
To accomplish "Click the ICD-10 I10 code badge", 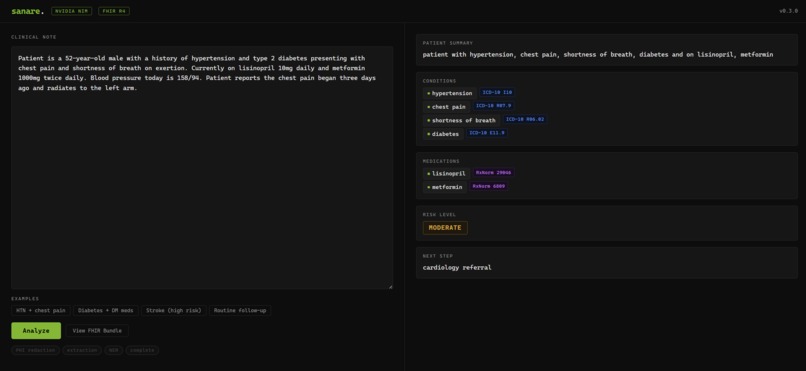I will (x=497, y=92).
